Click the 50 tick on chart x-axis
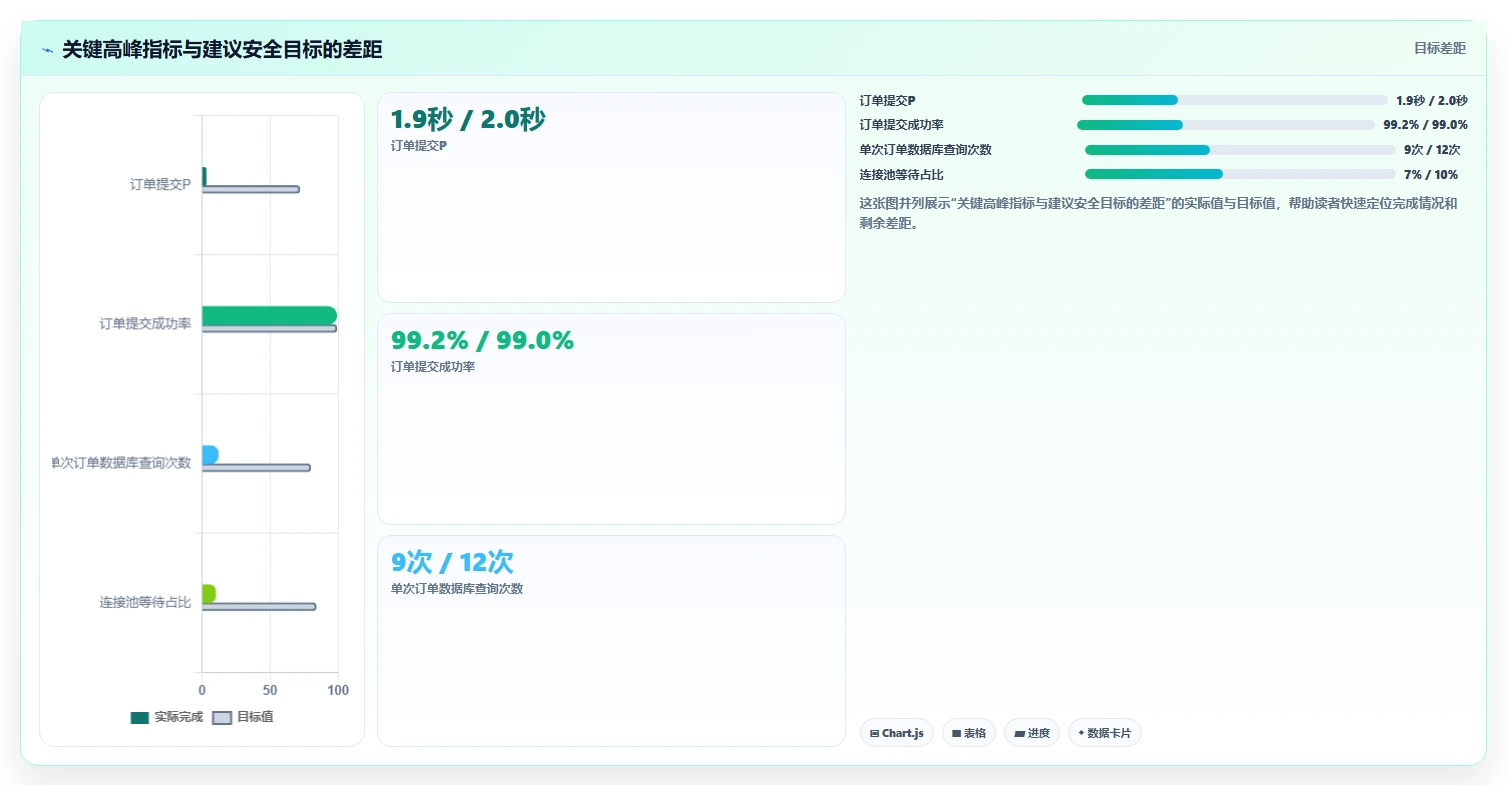Viewport: 1507px width, 785px height. tap(270, 690)
